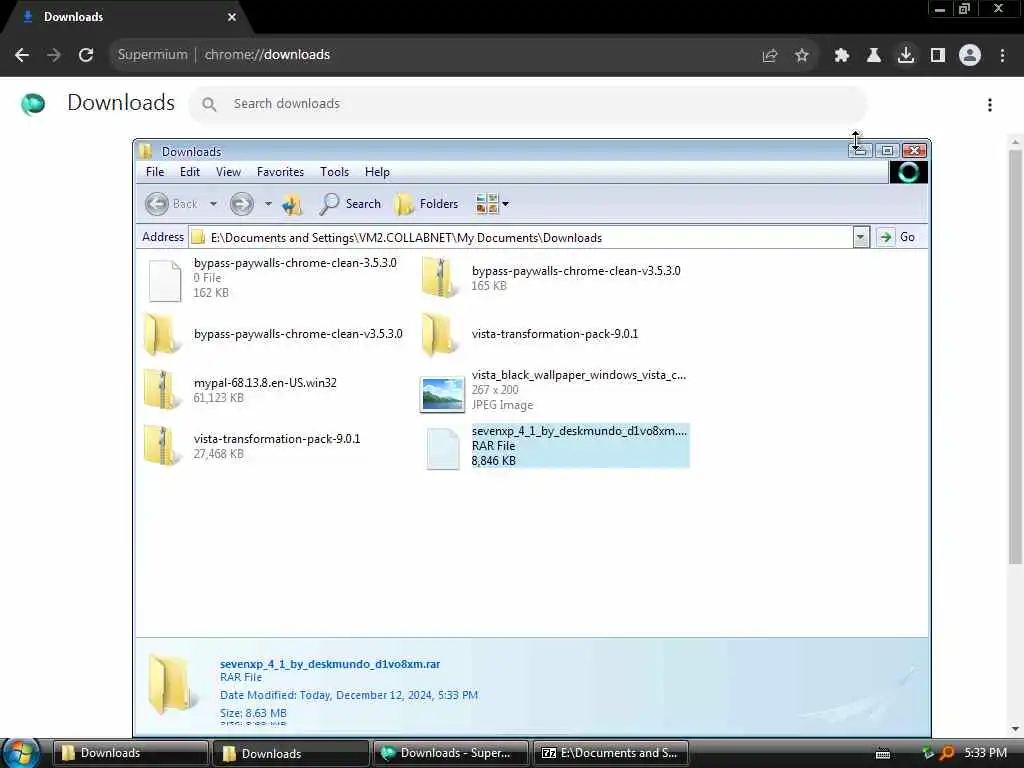Click the Windows Start orb

pos(21,753)
